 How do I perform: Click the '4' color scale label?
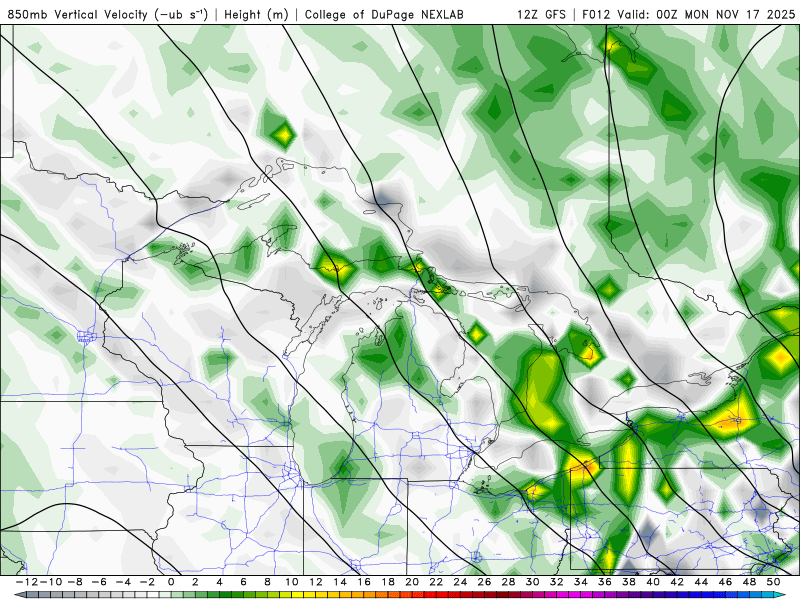(x=219, y=582)
